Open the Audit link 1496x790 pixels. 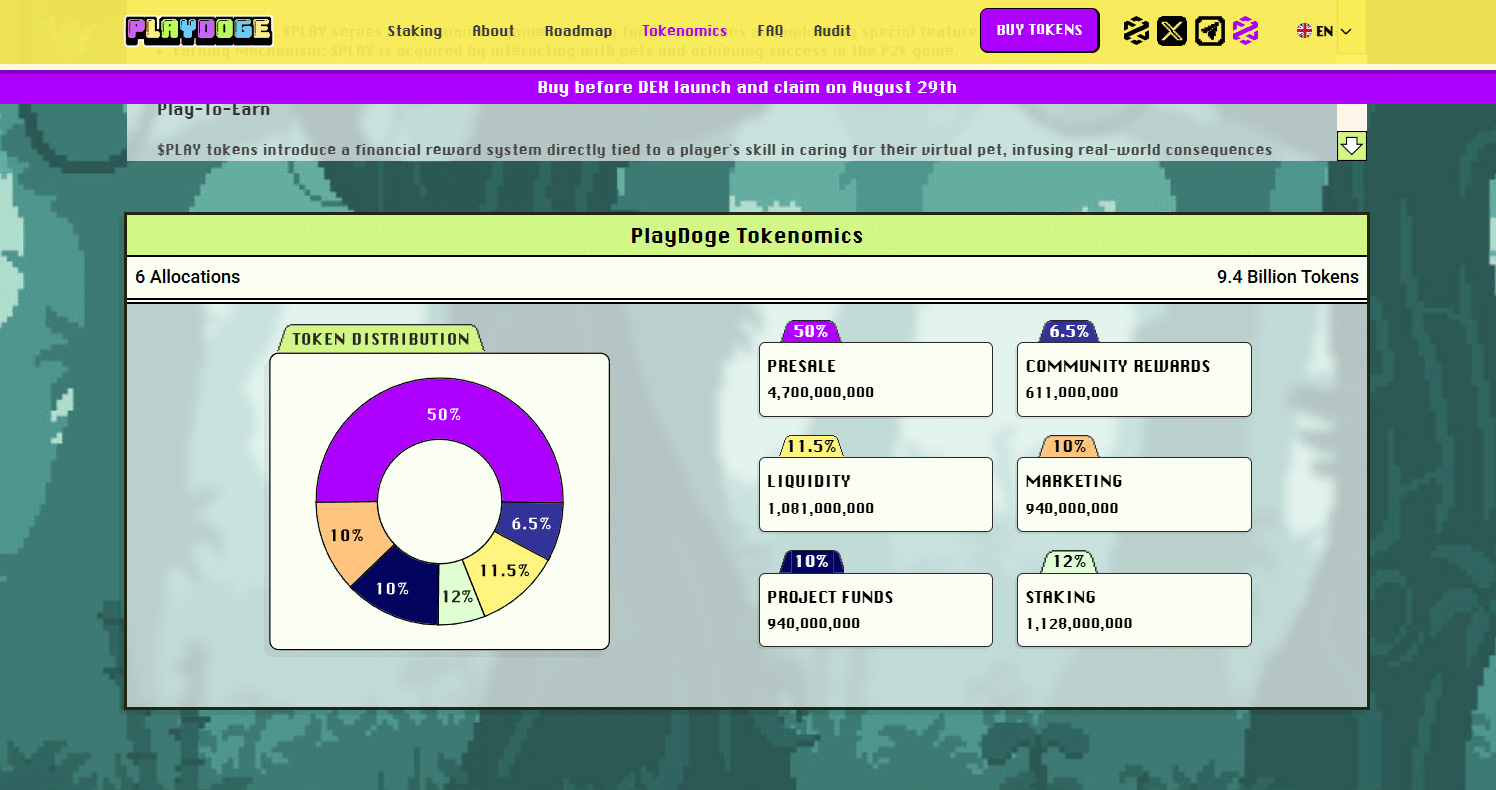832,31
